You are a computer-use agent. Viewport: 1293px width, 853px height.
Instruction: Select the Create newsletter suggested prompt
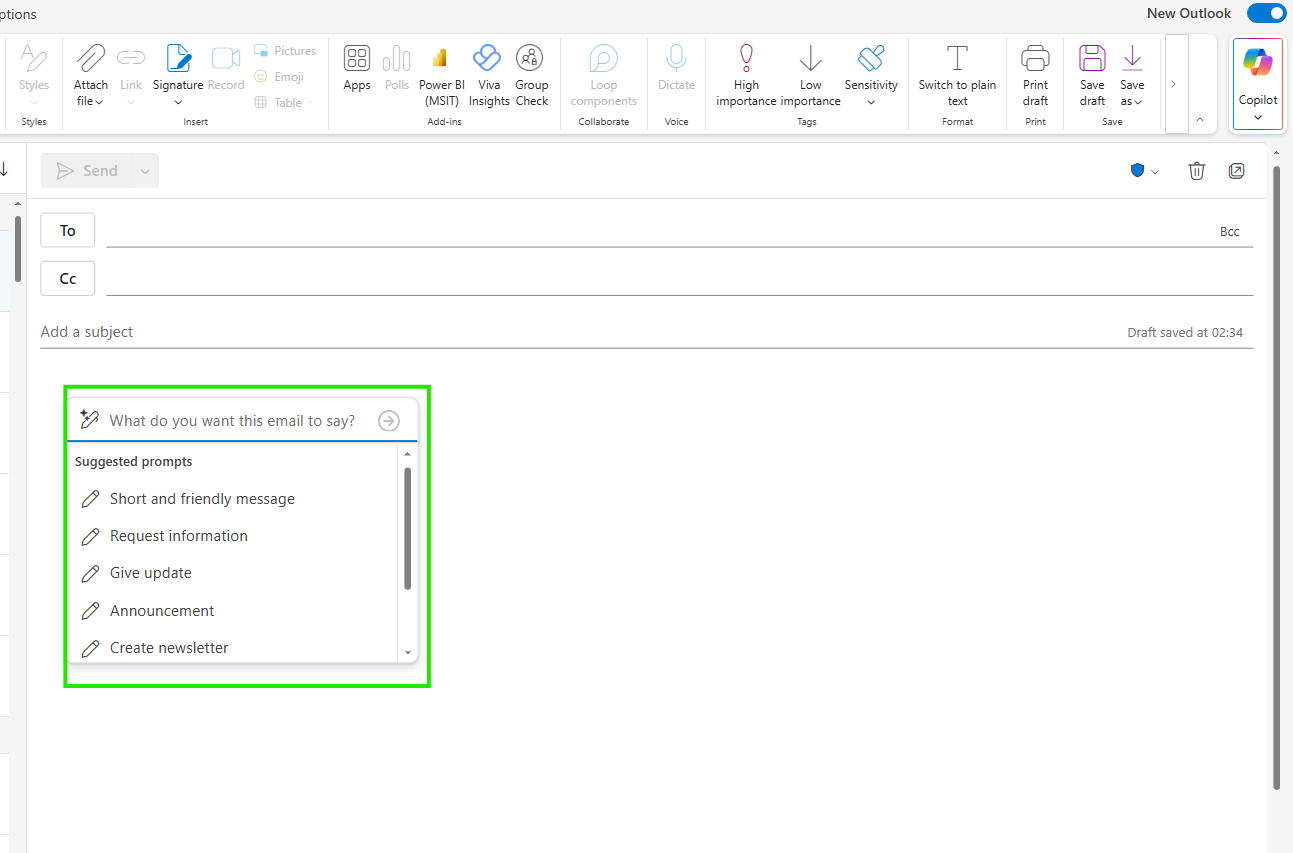click(x=167, y=647)
